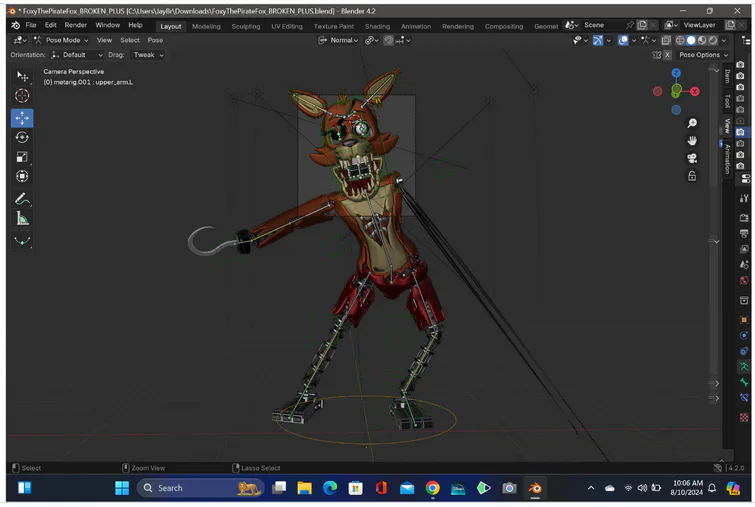
Task: Select the Scale tool
Action: [22, 157]
